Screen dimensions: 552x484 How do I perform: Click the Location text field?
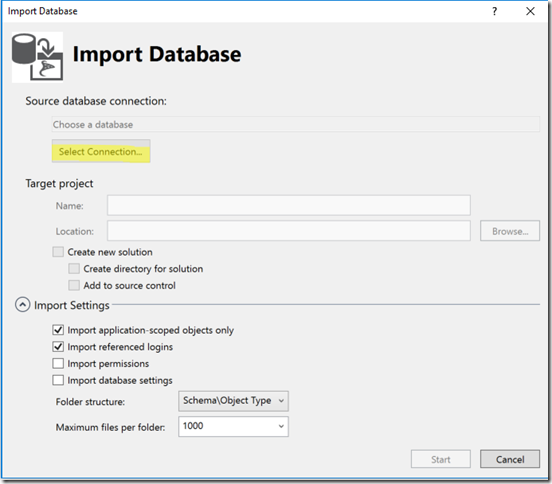[289, 231]
